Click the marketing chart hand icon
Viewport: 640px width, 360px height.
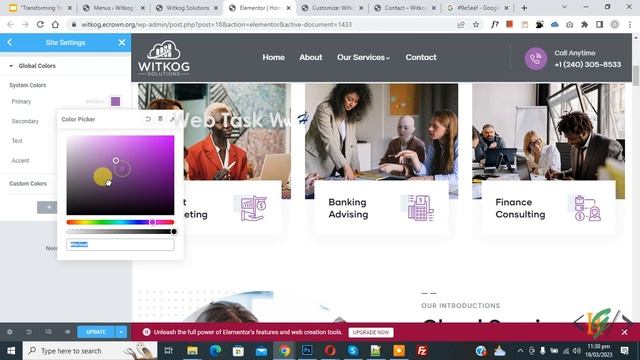click(x=253, y=208)
